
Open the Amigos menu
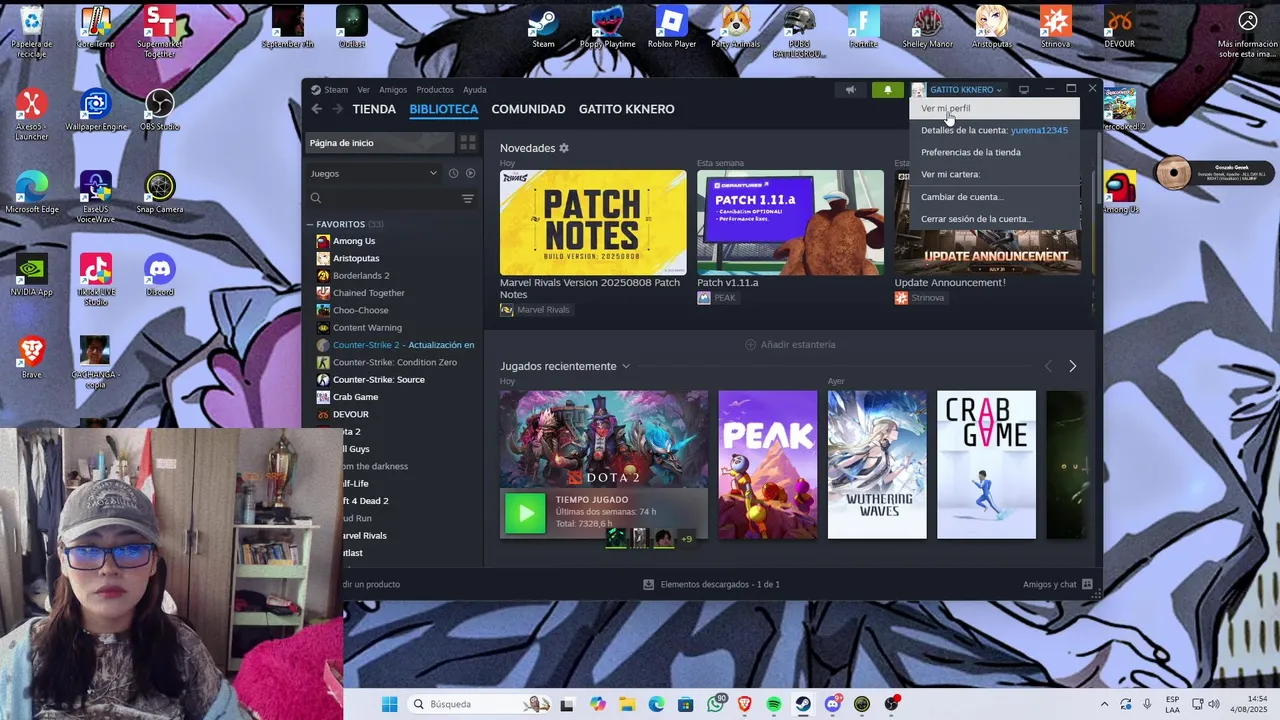click(393, 90)
